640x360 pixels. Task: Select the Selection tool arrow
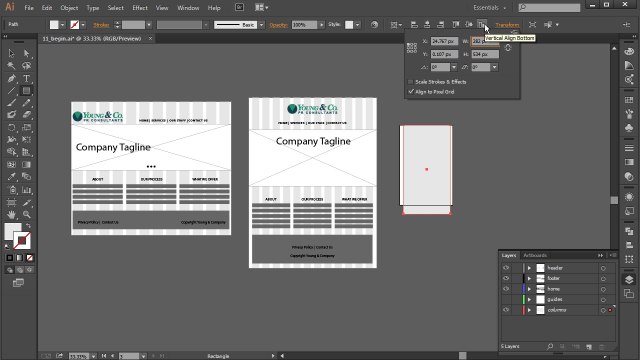coord(11,53)
